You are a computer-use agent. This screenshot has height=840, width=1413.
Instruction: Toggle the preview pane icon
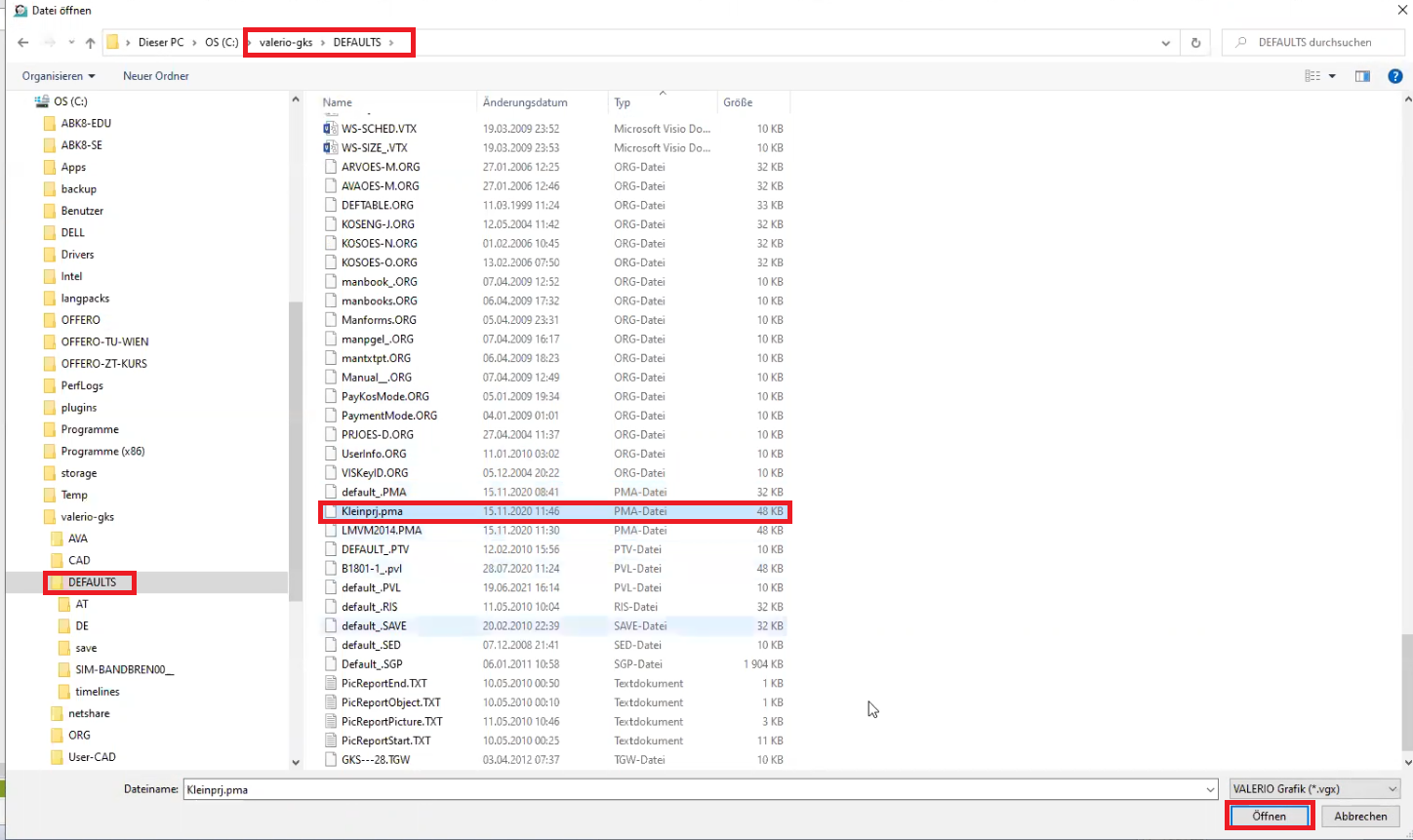1362,76
